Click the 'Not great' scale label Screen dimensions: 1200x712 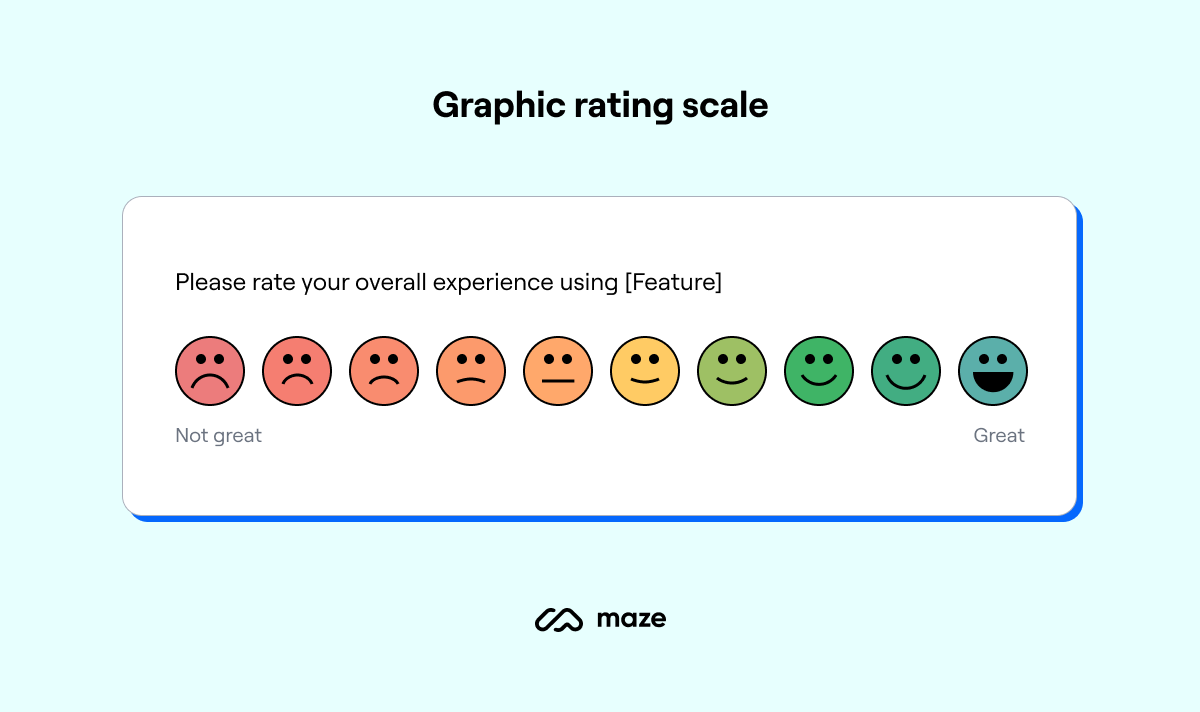[x=218, y=435]
